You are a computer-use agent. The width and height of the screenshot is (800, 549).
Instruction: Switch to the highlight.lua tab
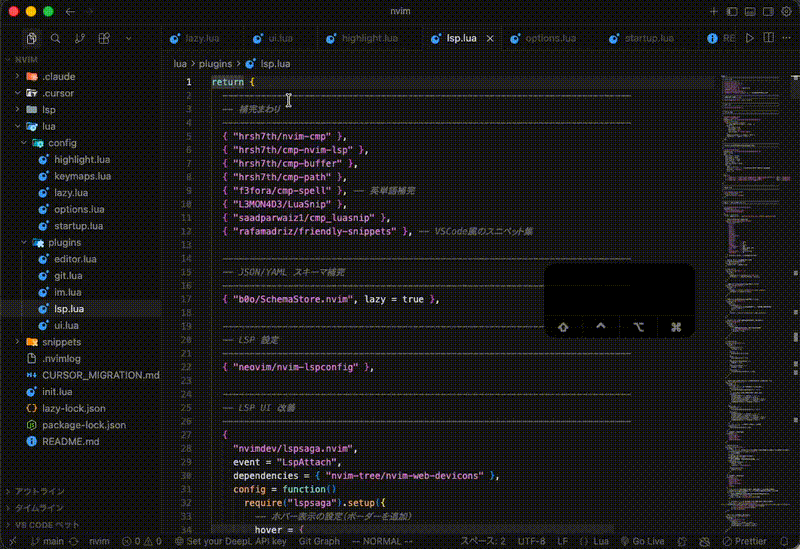click(x=369, y=38)
